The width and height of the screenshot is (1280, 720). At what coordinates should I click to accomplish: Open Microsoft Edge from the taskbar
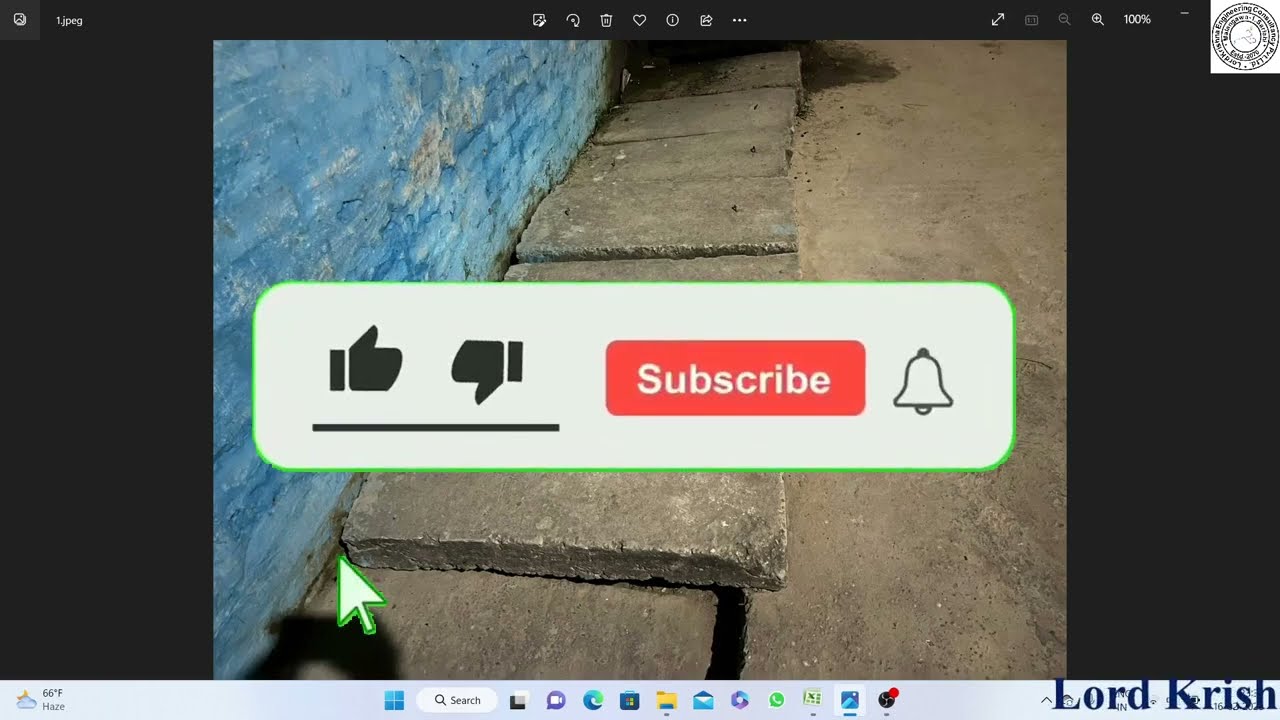pyautogui.click(x=593, y=700)
